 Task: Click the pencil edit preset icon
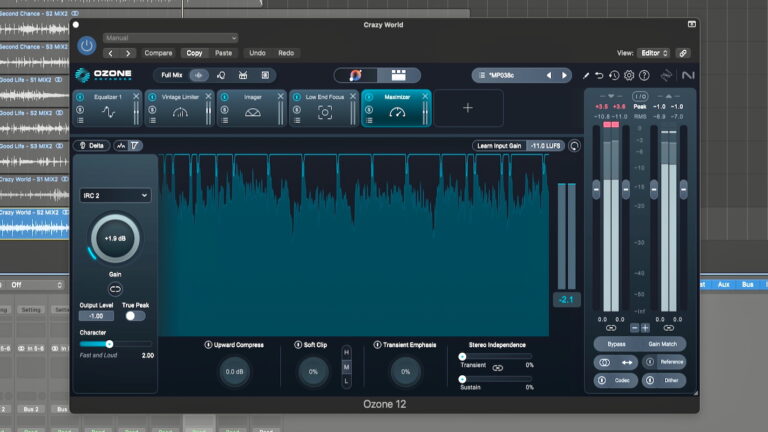point(586,75)
